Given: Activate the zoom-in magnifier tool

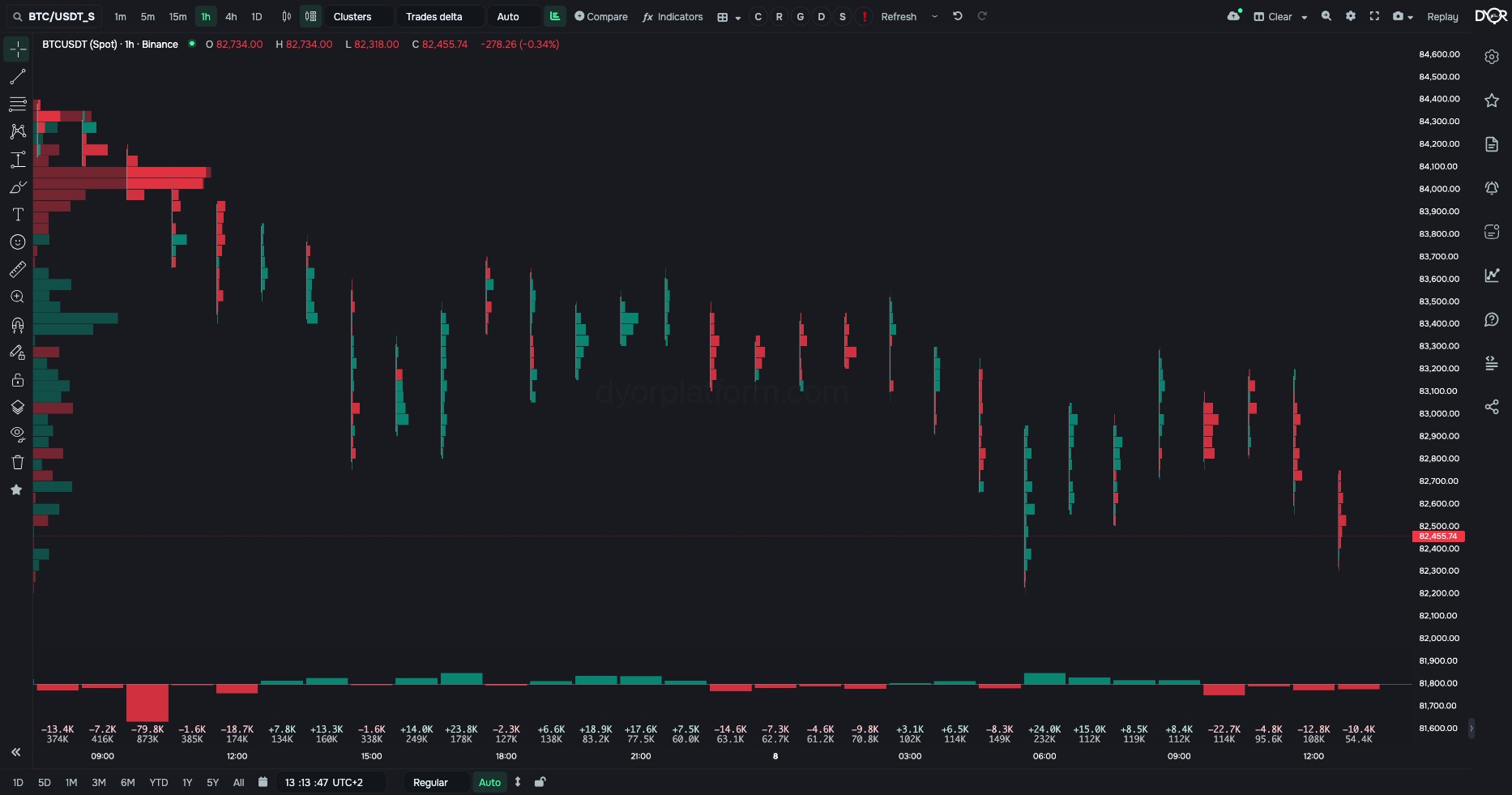Looking at the screenshot, I should click(x=17, y=297).
